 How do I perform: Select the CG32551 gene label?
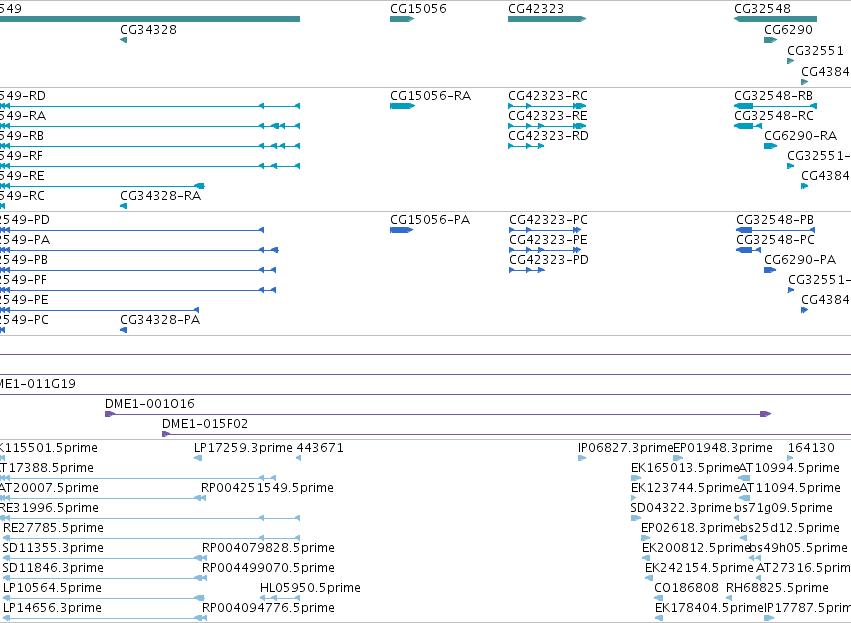[815, 51]
